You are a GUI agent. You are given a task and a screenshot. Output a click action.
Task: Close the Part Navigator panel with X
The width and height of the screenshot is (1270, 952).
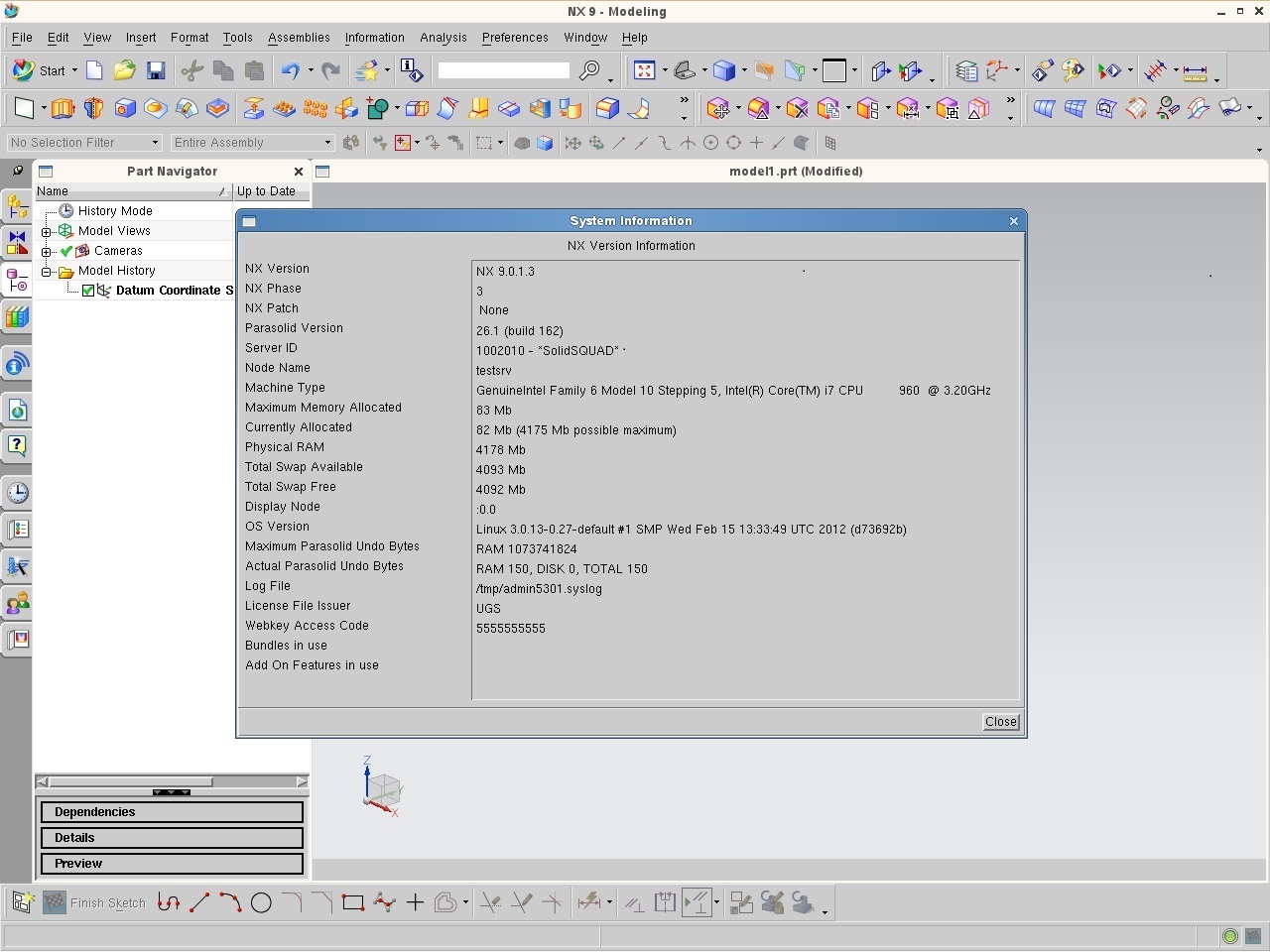pyautogui.click(x=299, y=172)
